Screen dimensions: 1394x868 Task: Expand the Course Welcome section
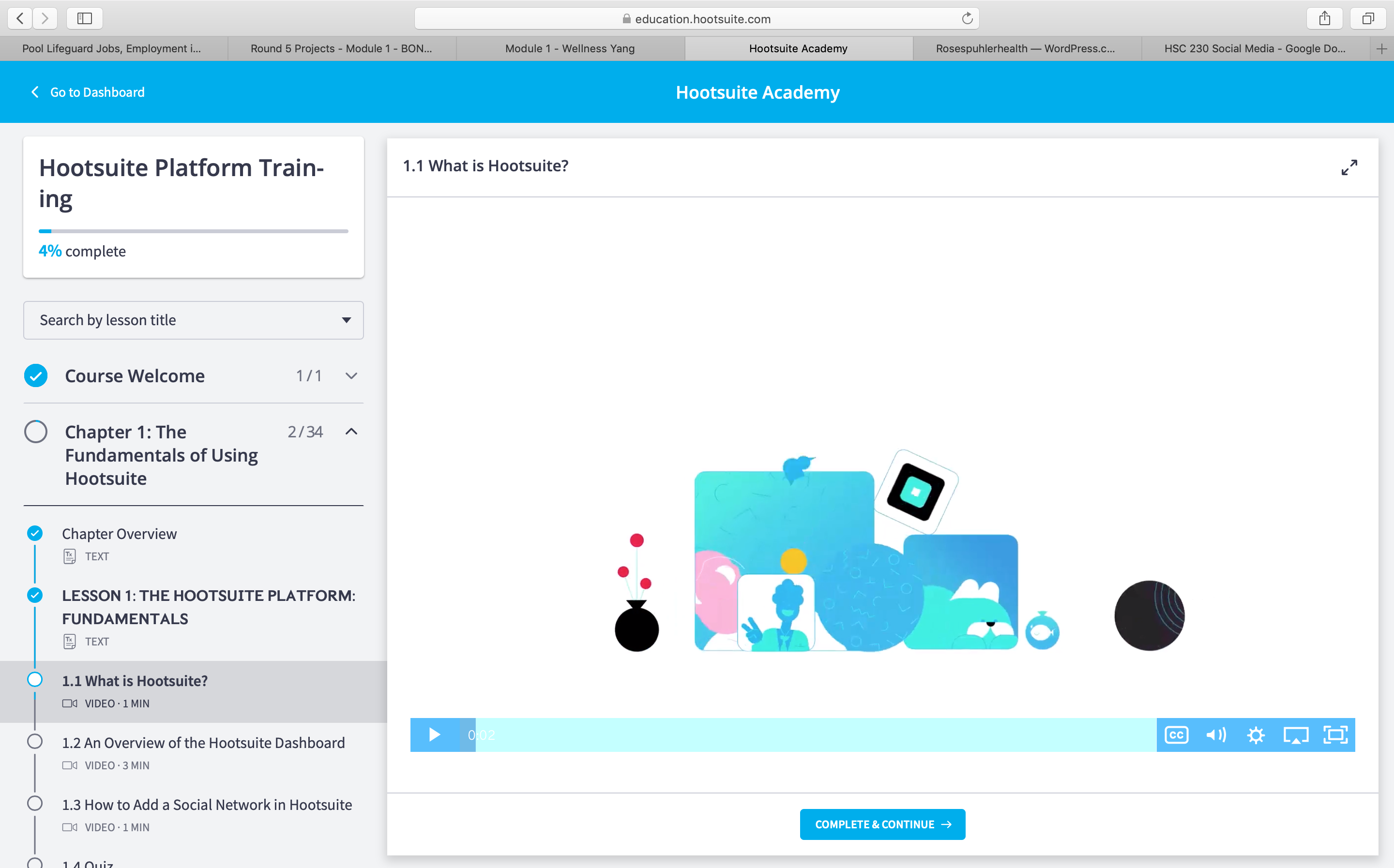[x=351, y=376]
